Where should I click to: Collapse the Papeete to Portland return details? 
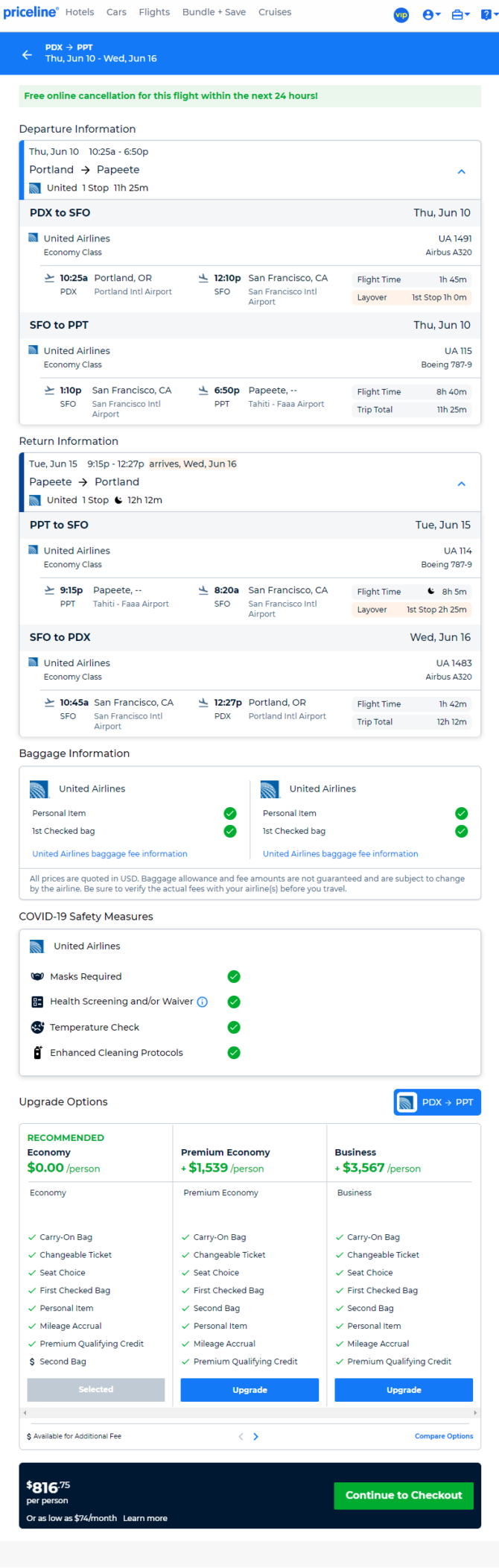462,484
